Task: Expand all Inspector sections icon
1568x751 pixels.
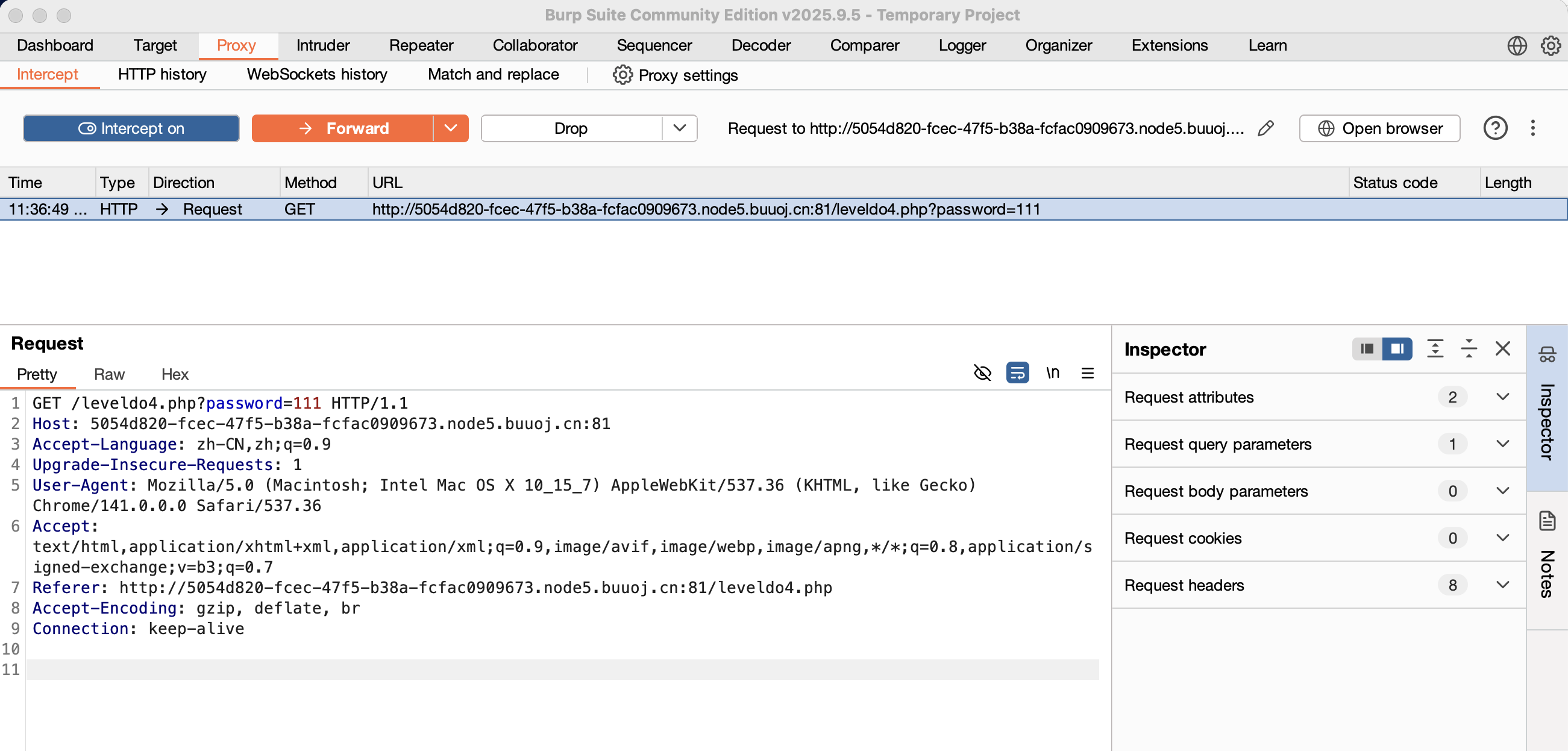Action: pos(1435,349)
